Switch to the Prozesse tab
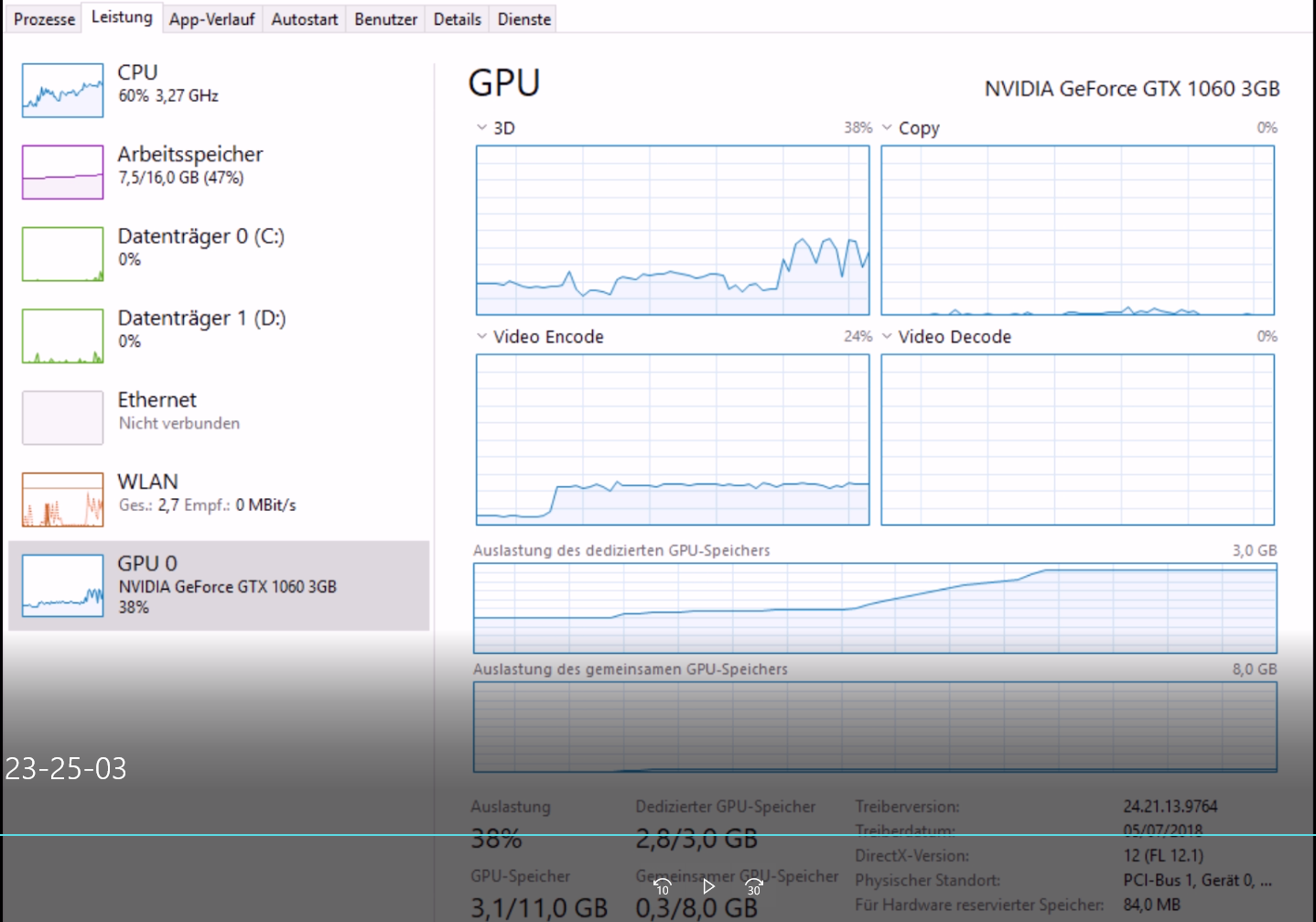Viewport: 1316px width, 922px height. [44, 19]
